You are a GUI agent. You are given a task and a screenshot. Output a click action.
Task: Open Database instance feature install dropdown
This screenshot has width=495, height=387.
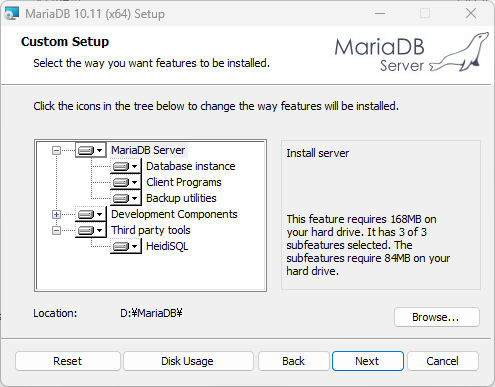click(125, 166)
